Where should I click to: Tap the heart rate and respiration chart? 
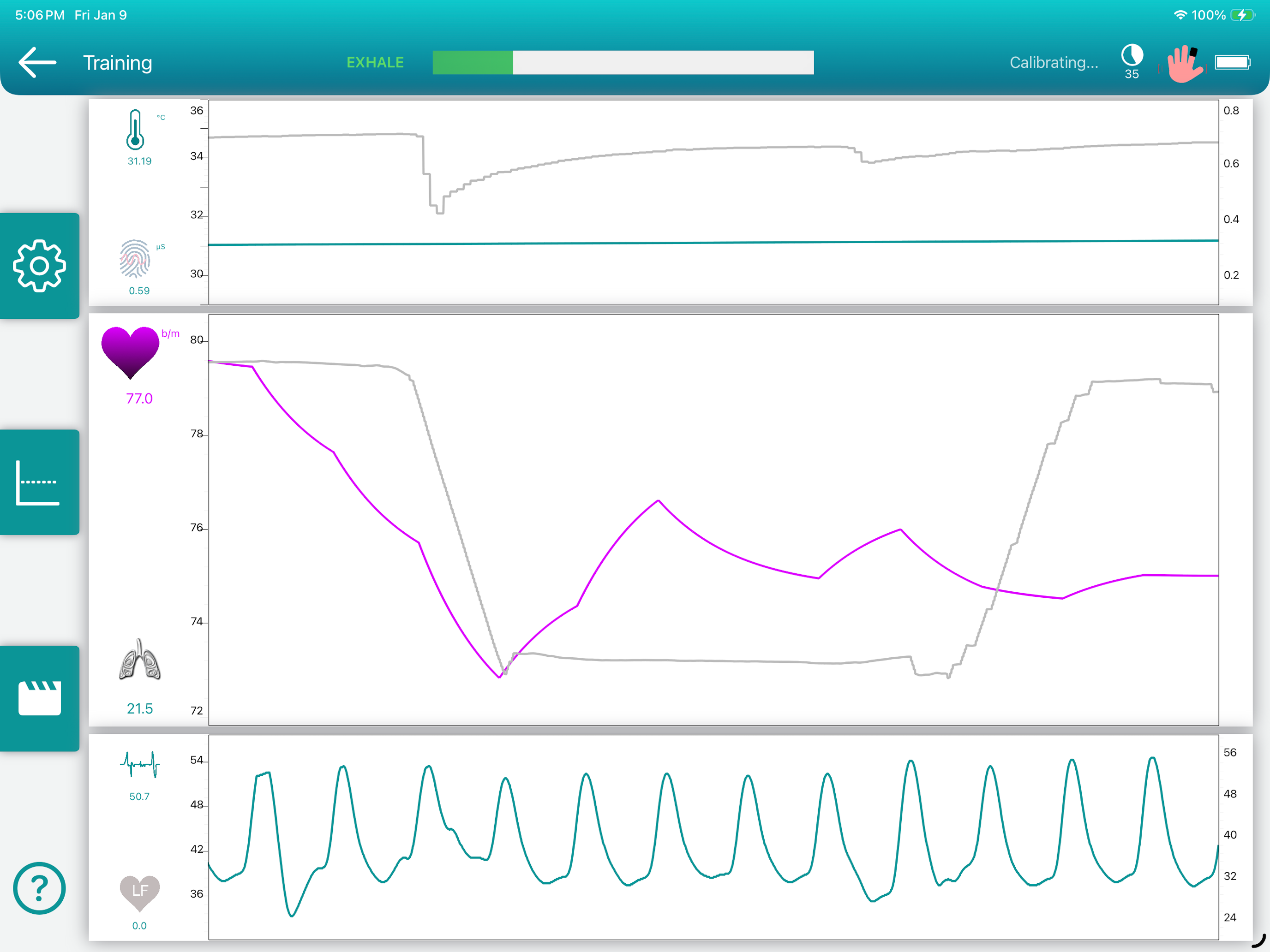pos(713,519)
